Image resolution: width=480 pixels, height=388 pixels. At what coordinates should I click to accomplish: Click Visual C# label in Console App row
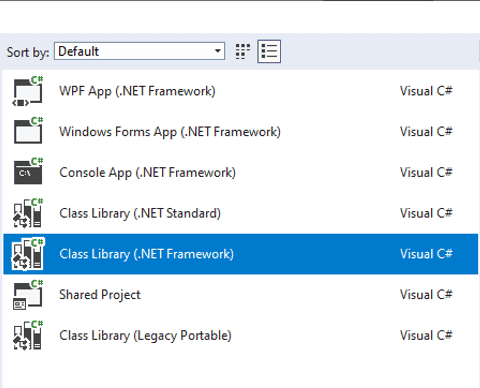[x=426, y=172]
